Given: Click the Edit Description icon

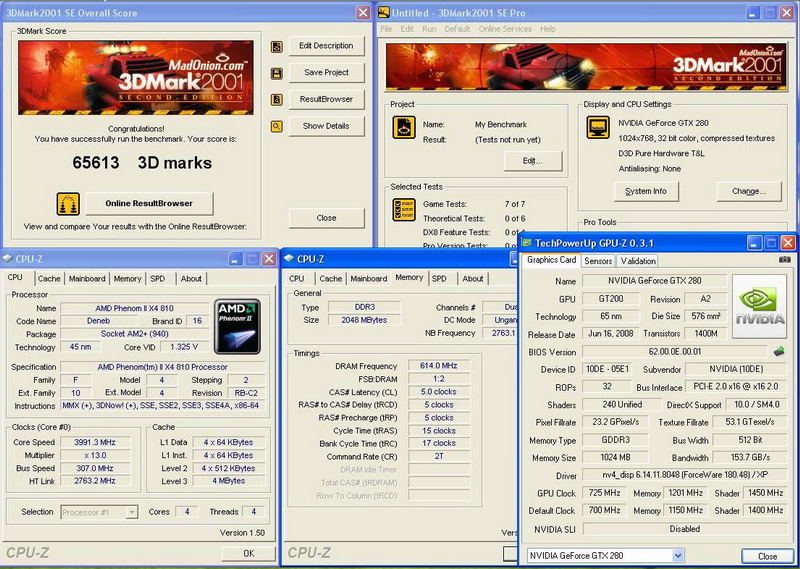Looking at the screenshot, I should [x=277, y=47].
